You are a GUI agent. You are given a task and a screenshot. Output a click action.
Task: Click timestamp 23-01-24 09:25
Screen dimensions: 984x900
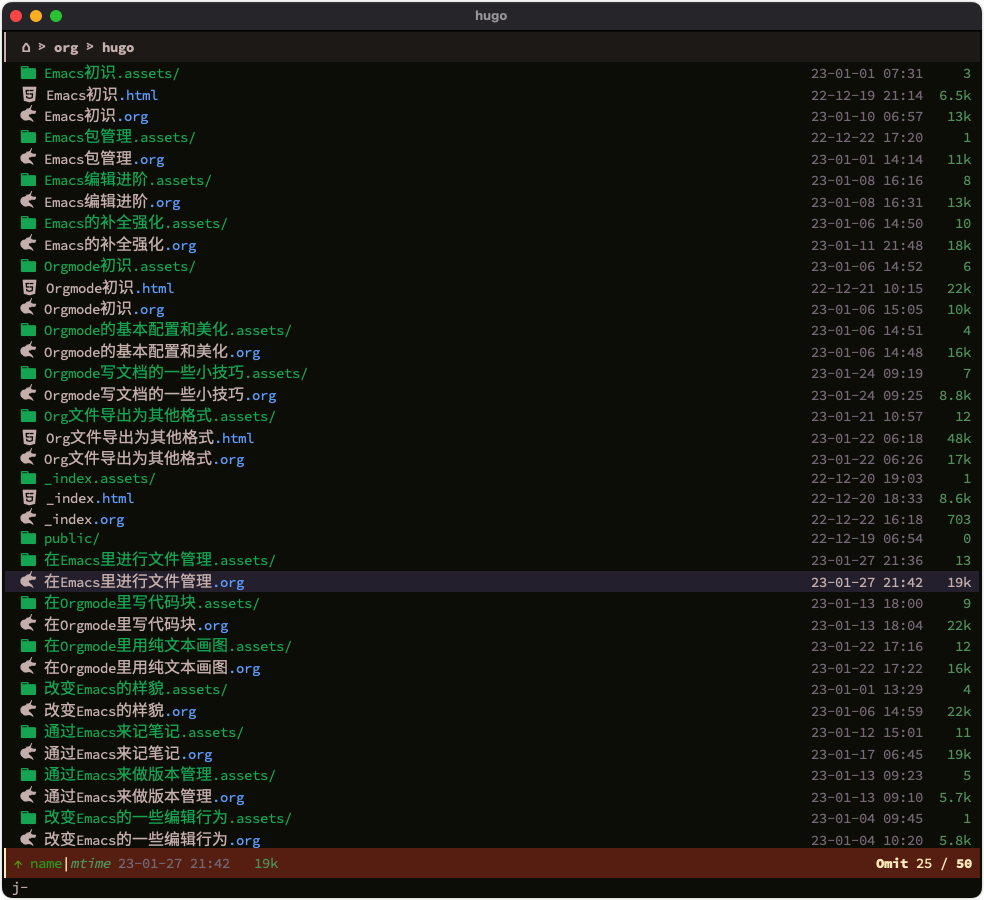pyautogui.click(x=867, y=395)
